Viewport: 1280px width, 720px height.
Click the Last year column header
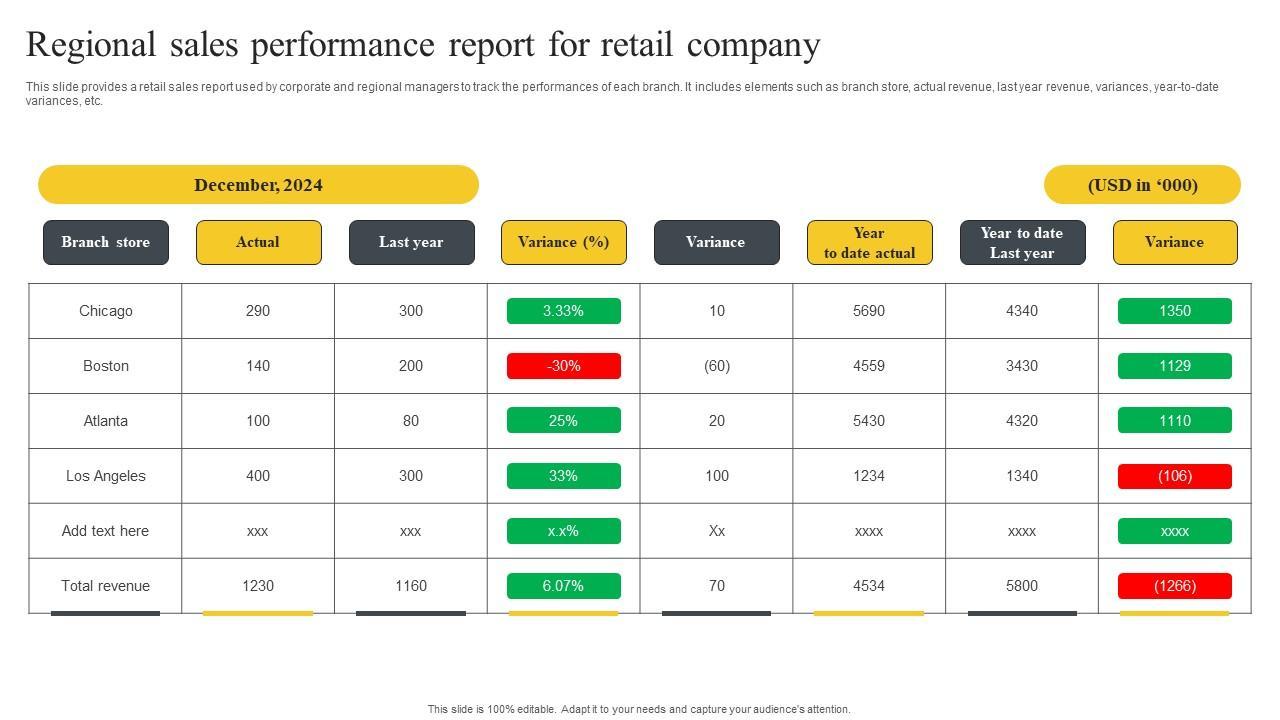click(411, 242)
